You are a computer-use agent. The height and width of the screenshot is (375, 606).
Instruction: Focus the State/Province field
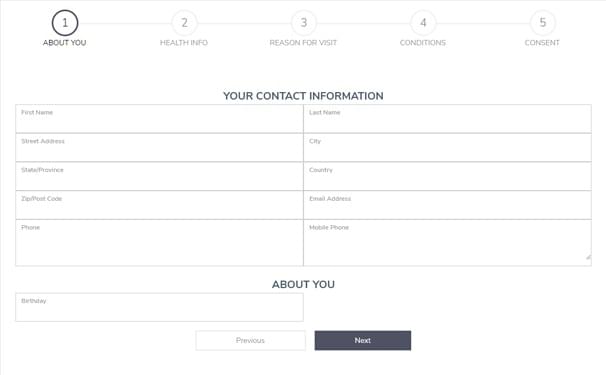click(x=159, y=176)
